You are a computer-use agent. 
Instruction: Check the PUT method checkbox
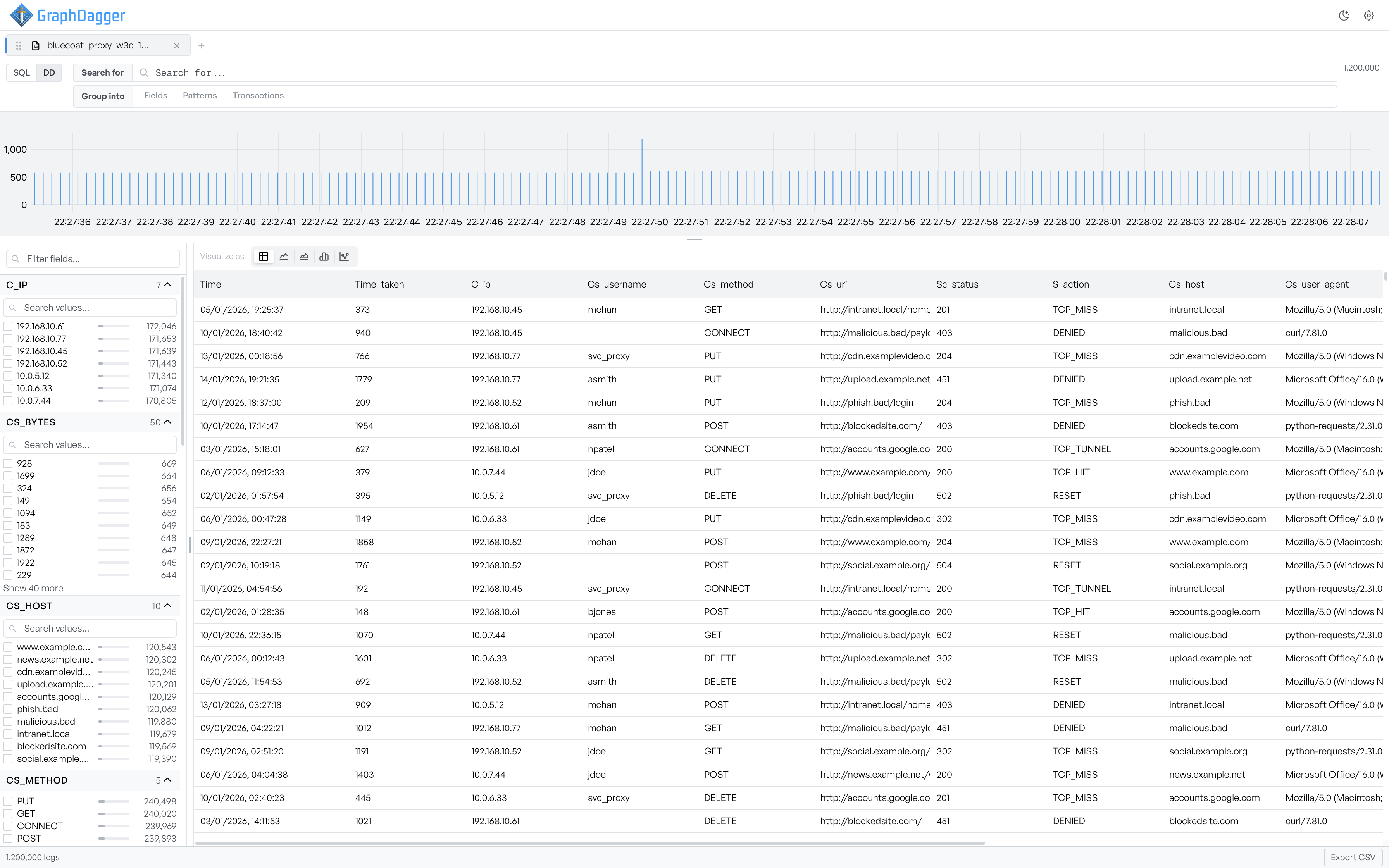[x=8, y=801]
